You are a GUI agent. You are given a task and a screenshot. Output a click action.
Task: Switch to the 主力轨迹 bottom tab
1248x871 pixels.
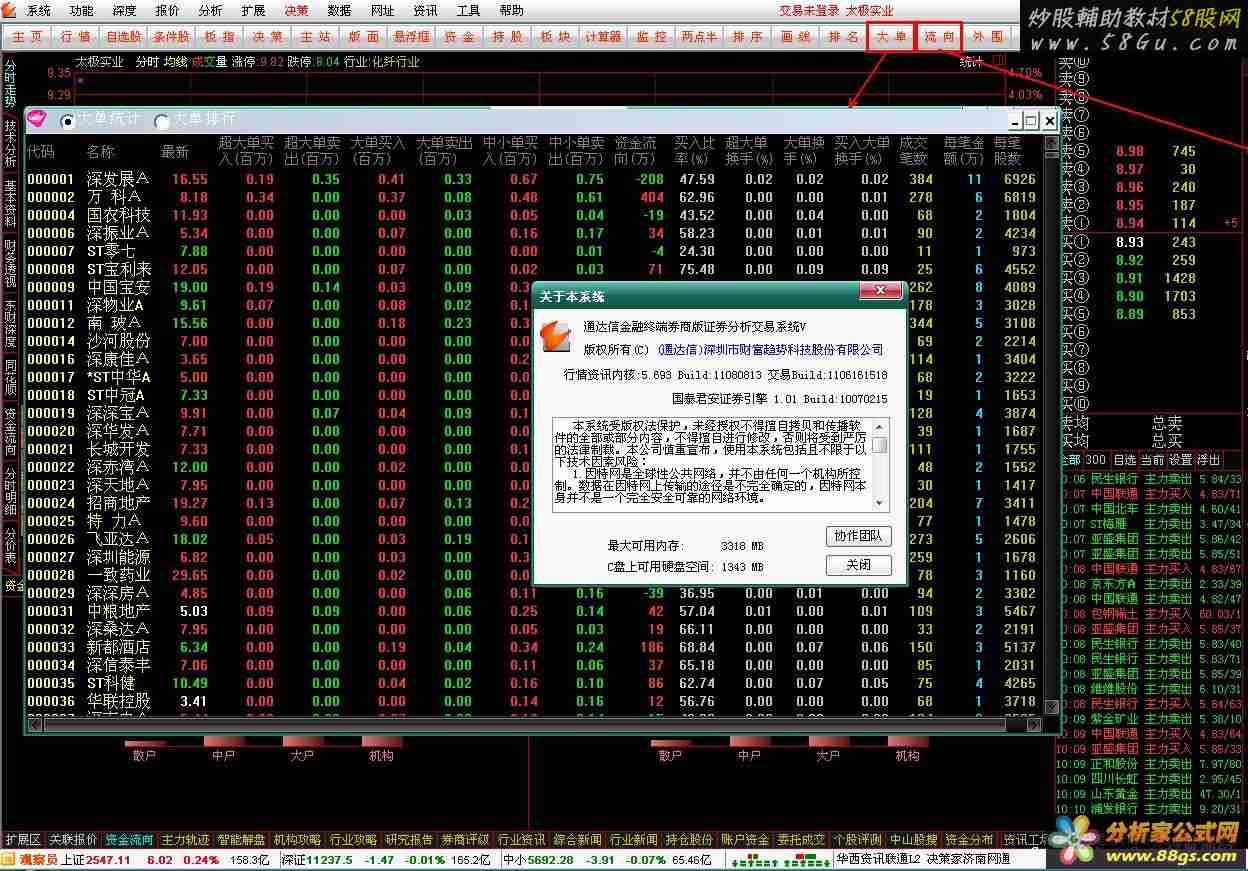185,839
